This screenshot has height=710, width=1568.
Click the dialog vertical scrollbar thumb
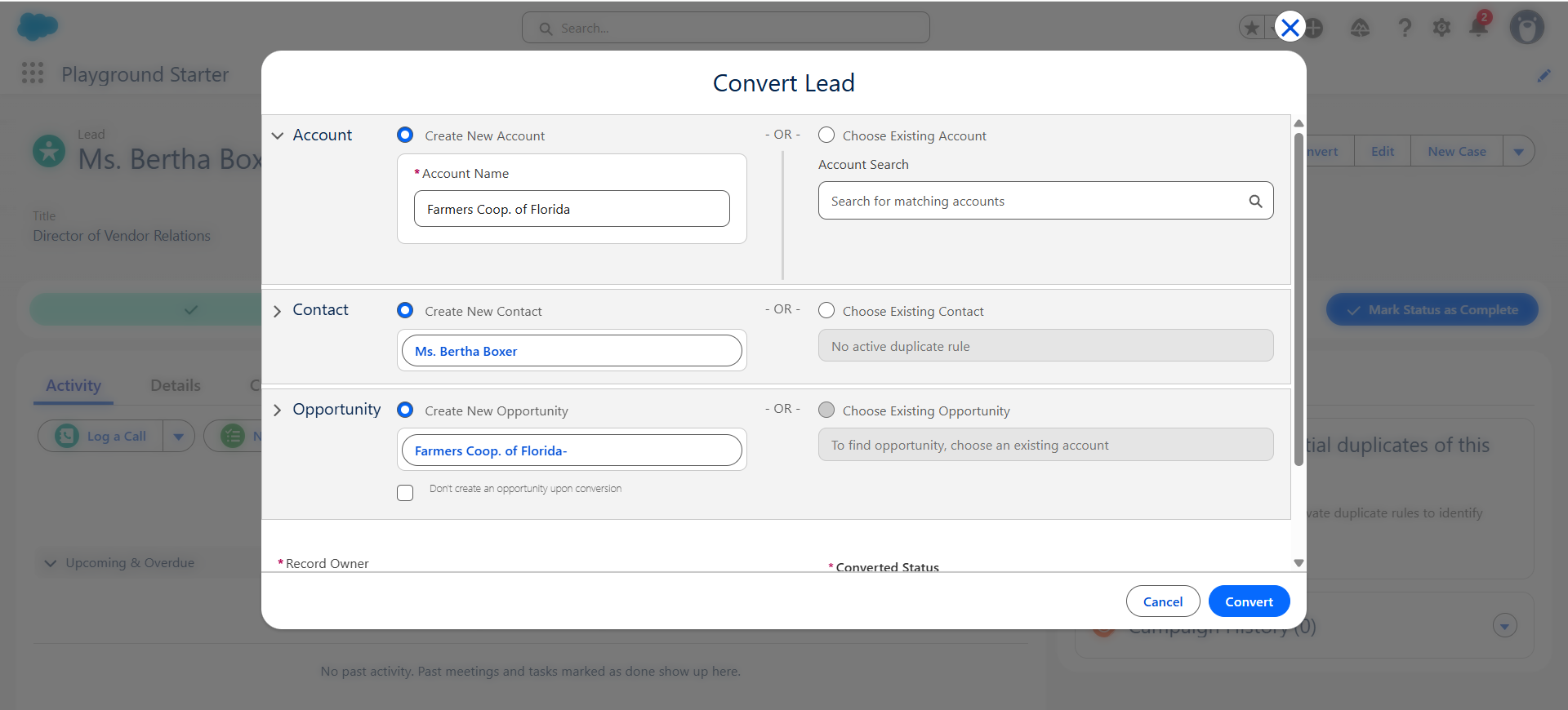pyautogui.click(x=1298, y=299)
